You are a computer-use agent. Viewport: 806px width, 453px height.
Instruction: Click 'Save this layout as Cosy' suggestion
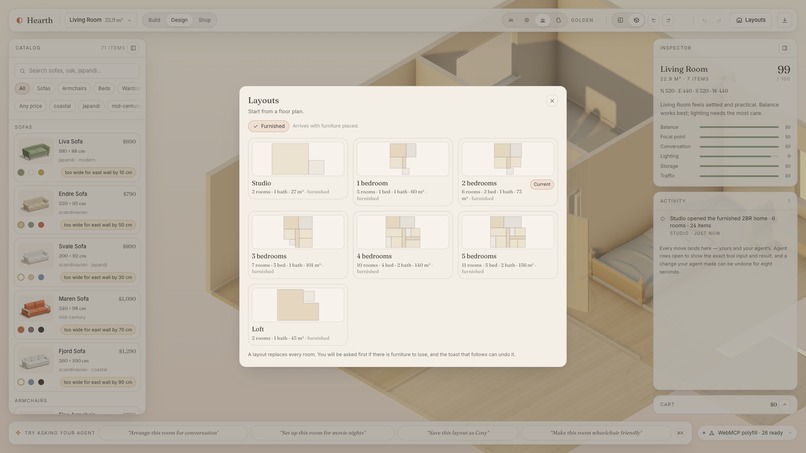458,433
